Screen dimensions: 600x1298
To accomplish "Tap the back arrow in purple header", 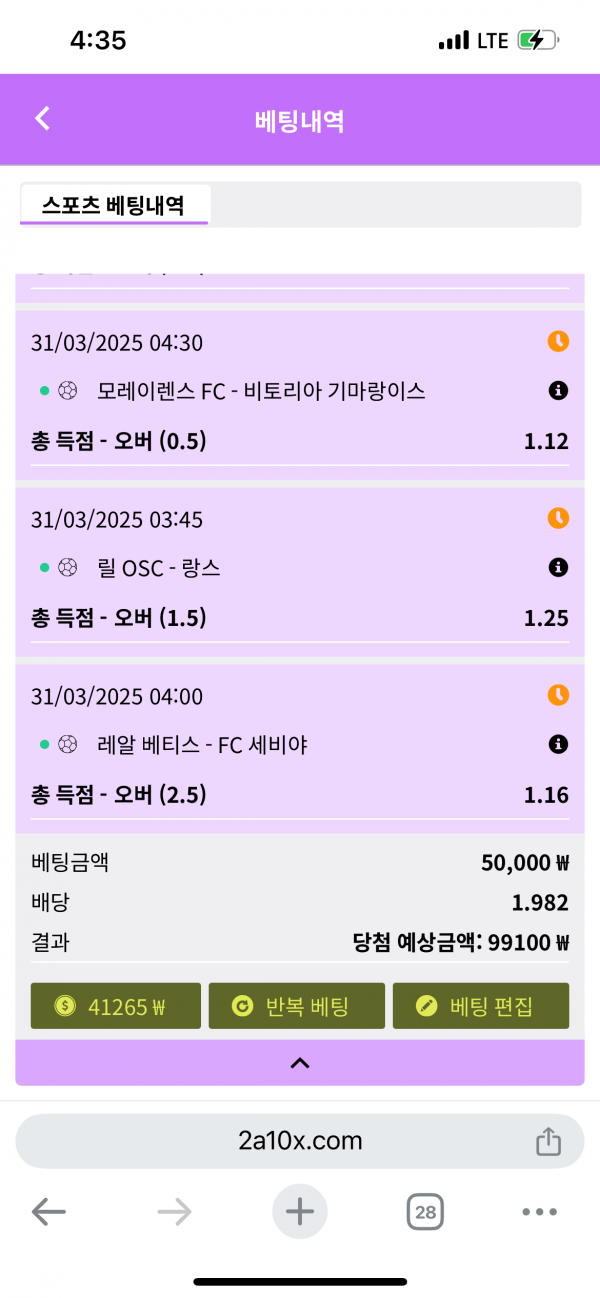I will point(42,119).
